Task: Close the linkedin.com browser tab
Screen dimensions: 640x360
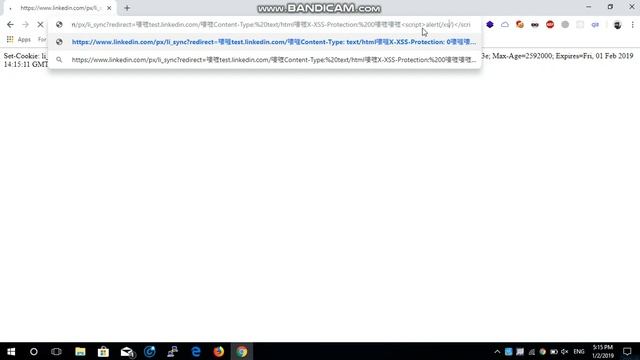Action: click(109, 8)
